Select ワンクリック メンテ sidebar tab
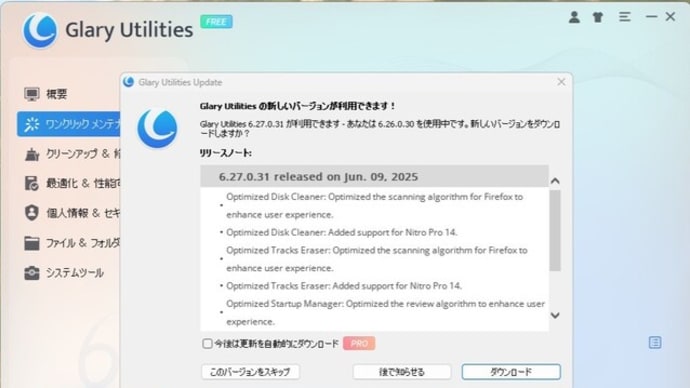Image resolution: width=690 pixels, height=388 pixels. coord(69,124)
